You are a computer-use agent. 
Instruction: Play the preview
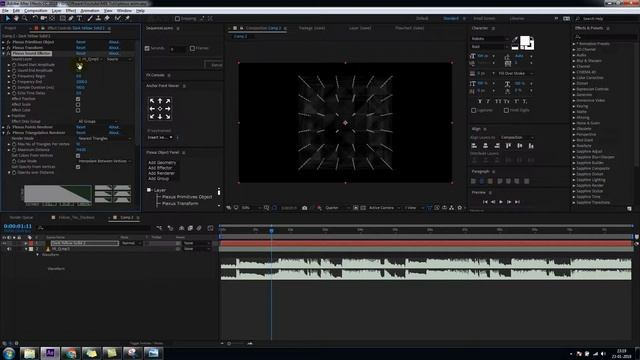click(501, 202)
